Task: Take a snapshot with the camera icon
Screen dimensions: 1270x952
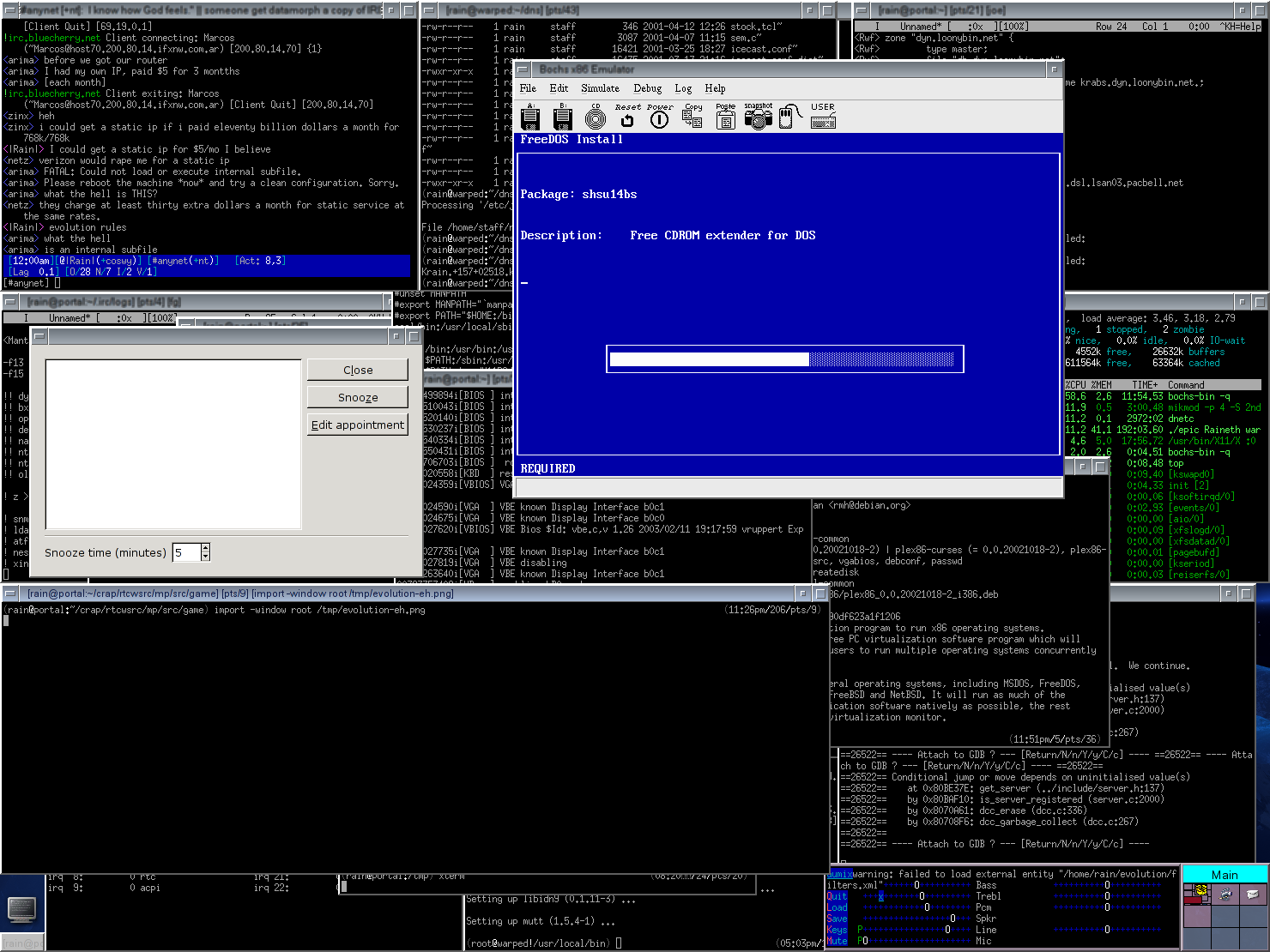Action: click(x=758, y=117)
